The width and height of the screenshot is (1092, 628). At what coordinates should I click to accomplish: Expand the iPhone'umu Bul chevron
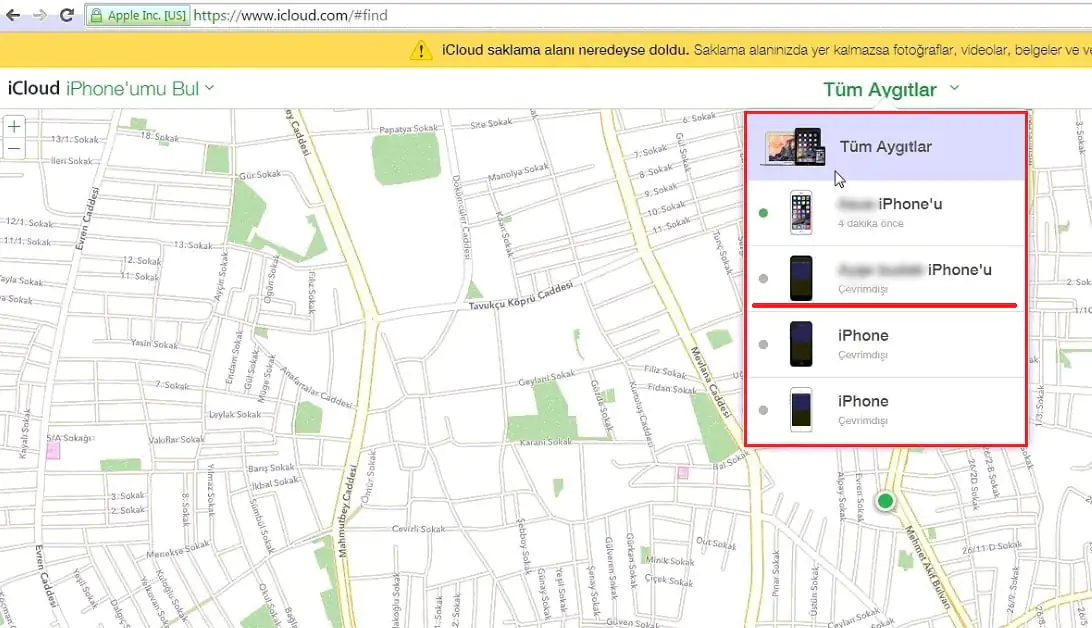coord(209,88)
